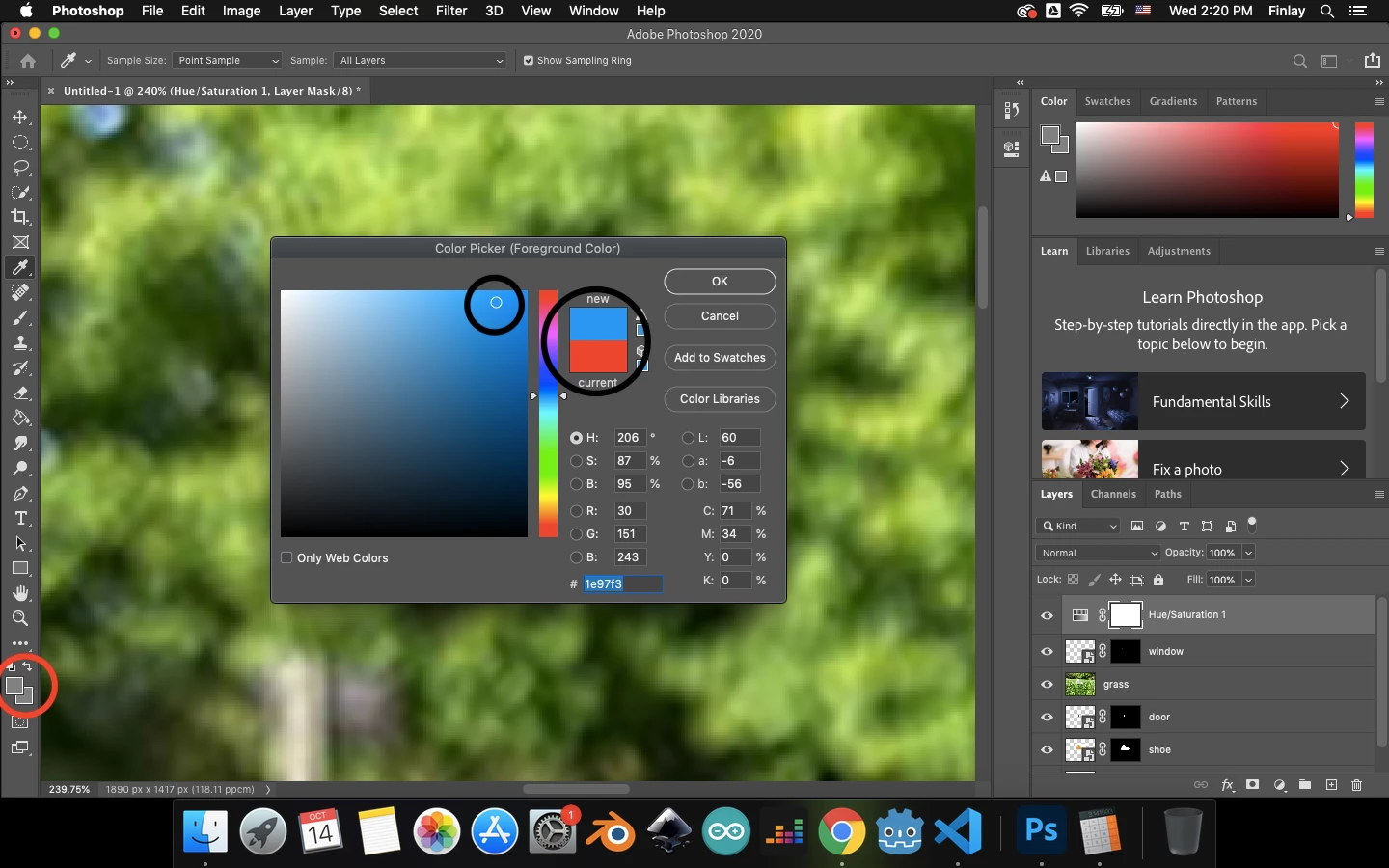The height and width of the screenshot is (868, 1389).
Task: Select the Zoom tool
Action: [x=20, y=618]
